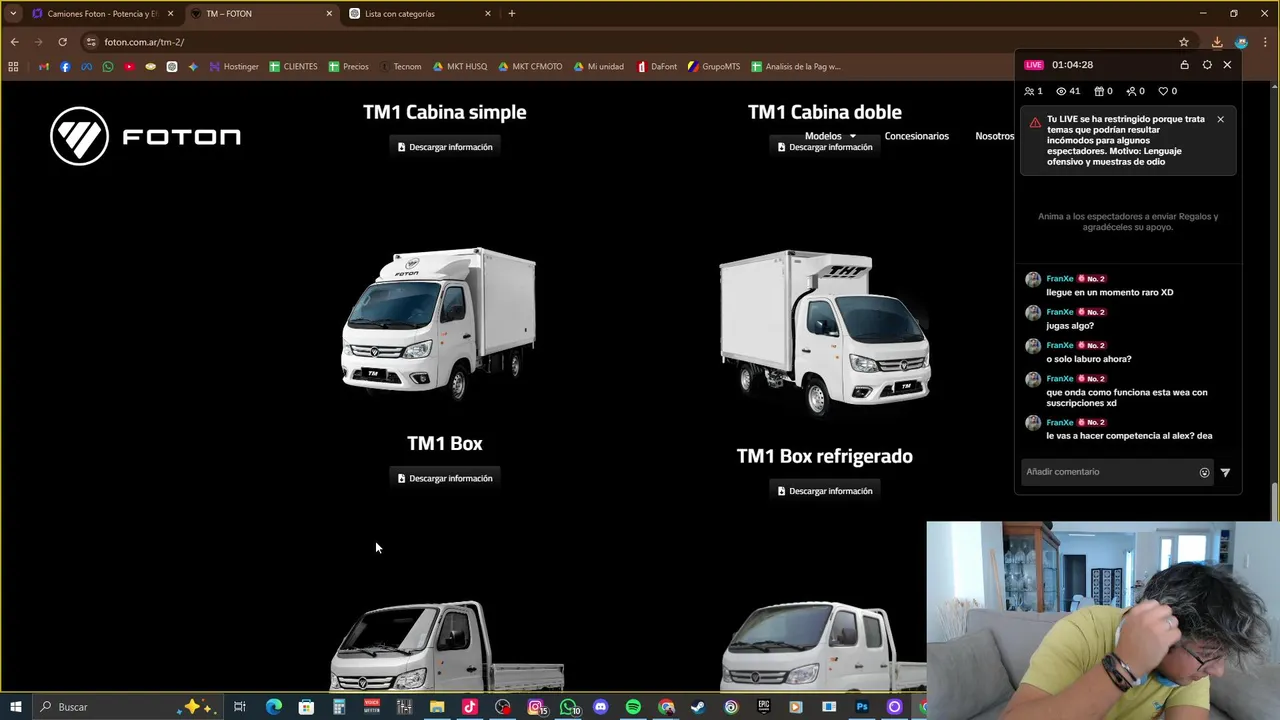Open the Hostinger bookmark
This screenshot has width=1280, height=720.
tap(234, 67)
